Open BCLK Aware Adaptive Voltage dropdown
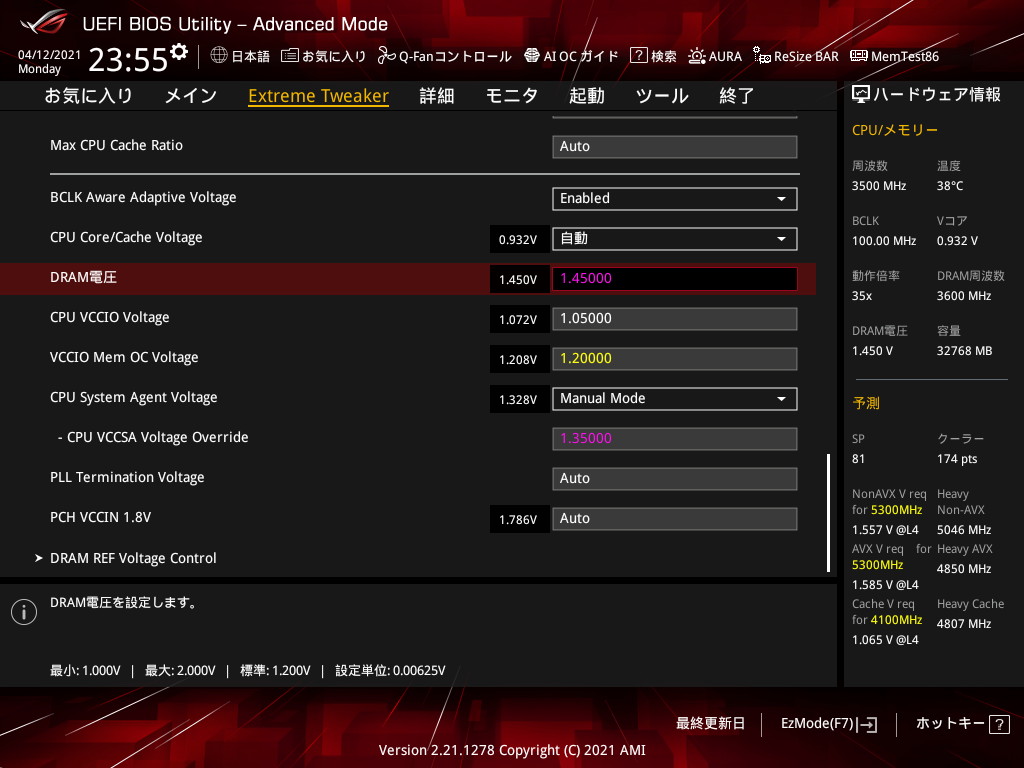The image size is (1024, 768). click(x=675, y=199)
